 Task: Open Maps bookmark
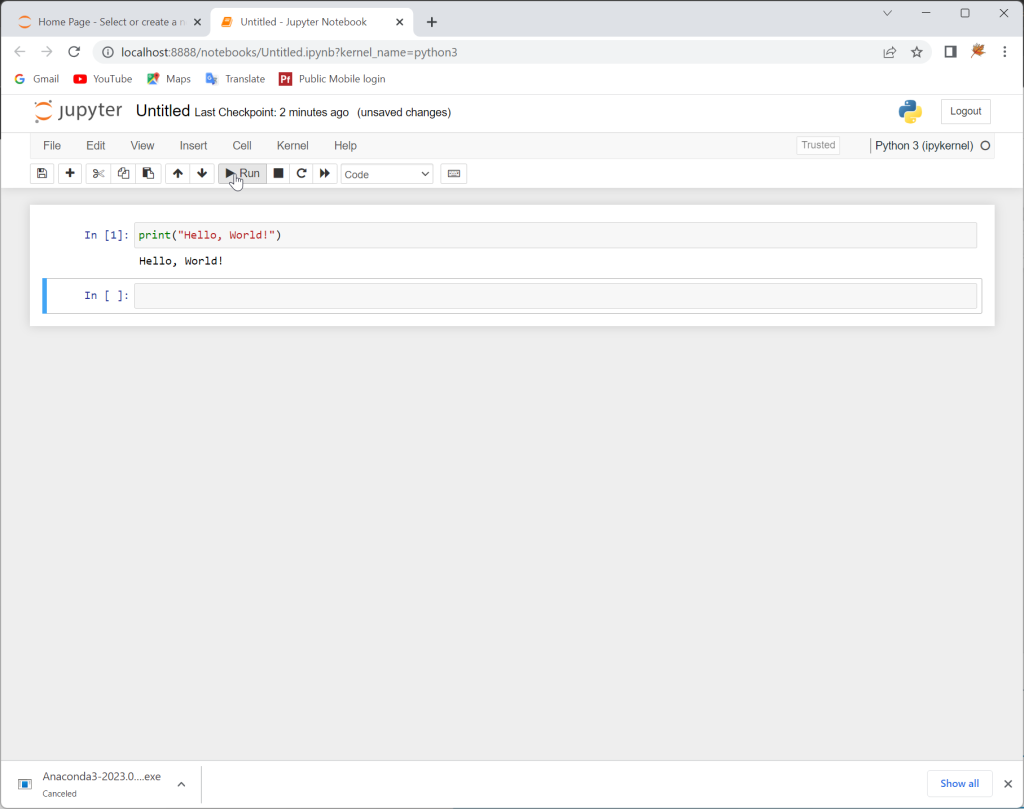[x=168, y=79]
